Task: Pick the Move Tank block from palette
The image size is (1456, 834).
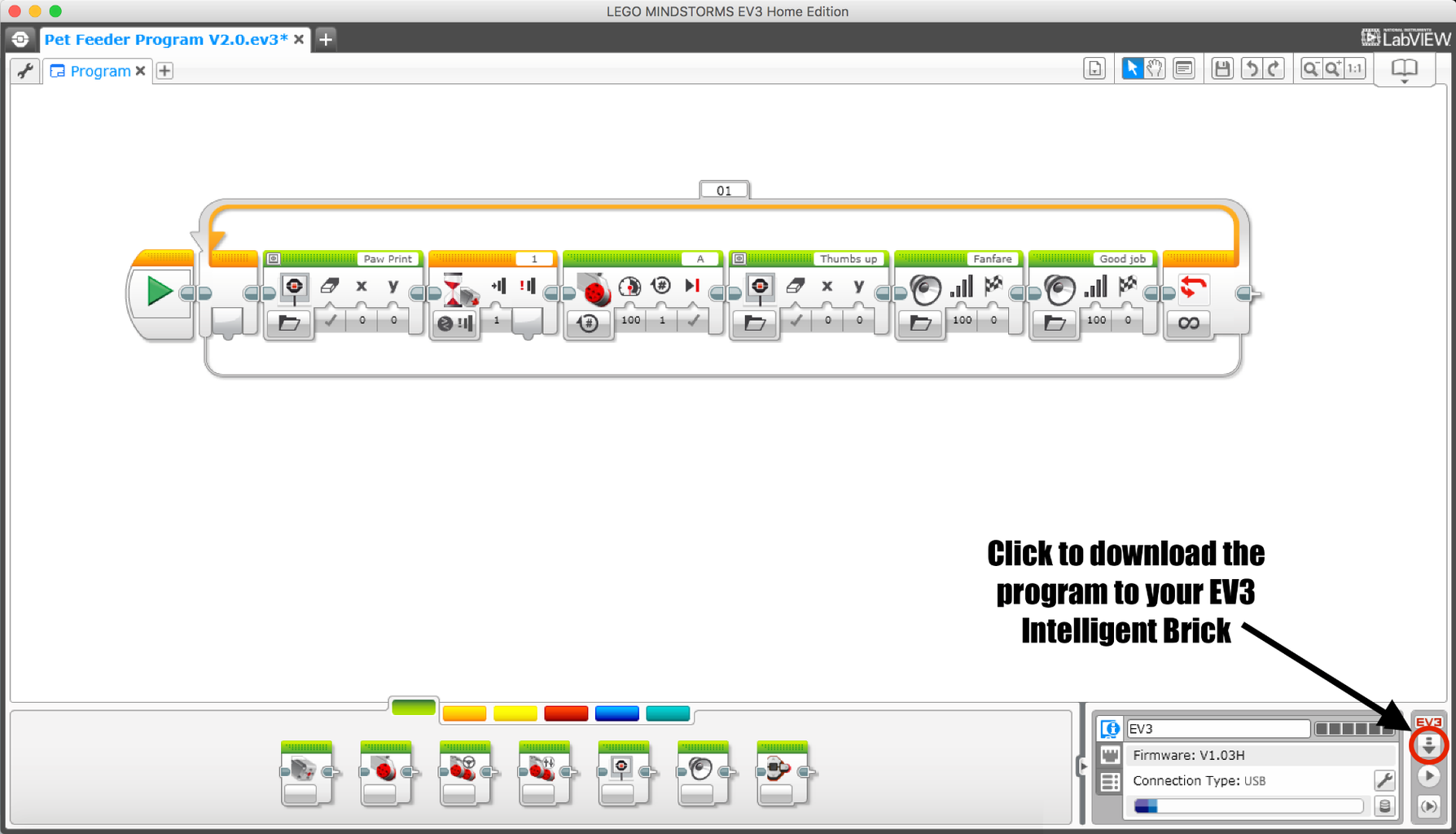Action: (x=545, y=773)
